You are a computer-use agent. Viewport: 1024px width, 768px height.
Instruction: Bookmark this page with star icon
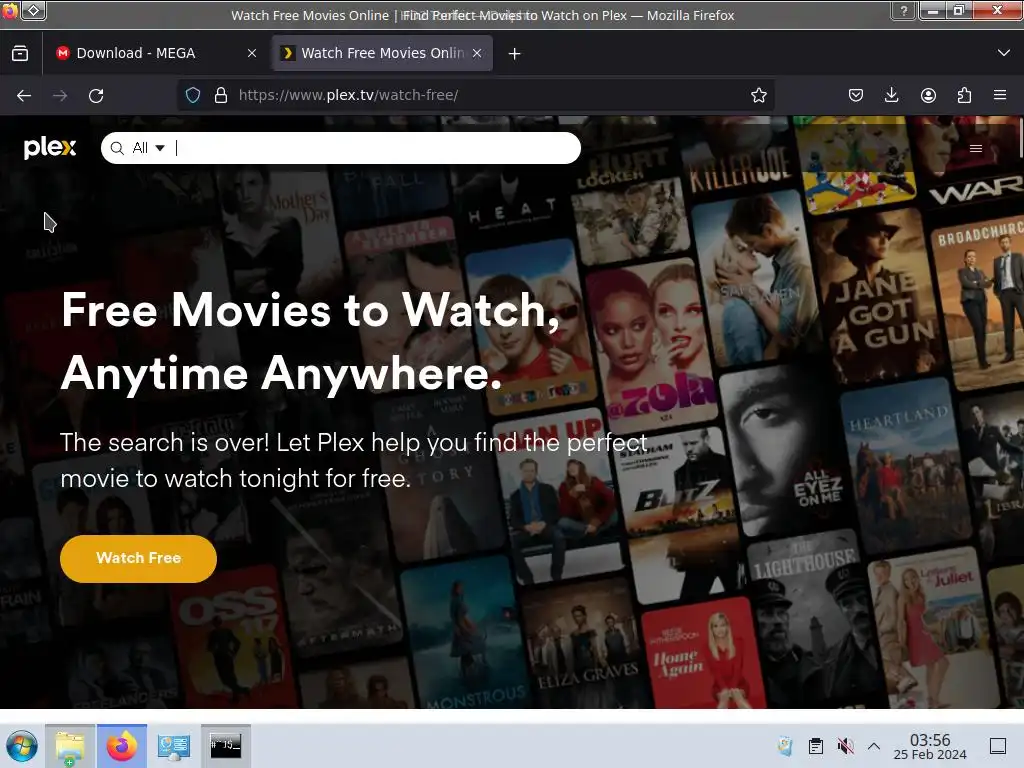coord(758,95)
